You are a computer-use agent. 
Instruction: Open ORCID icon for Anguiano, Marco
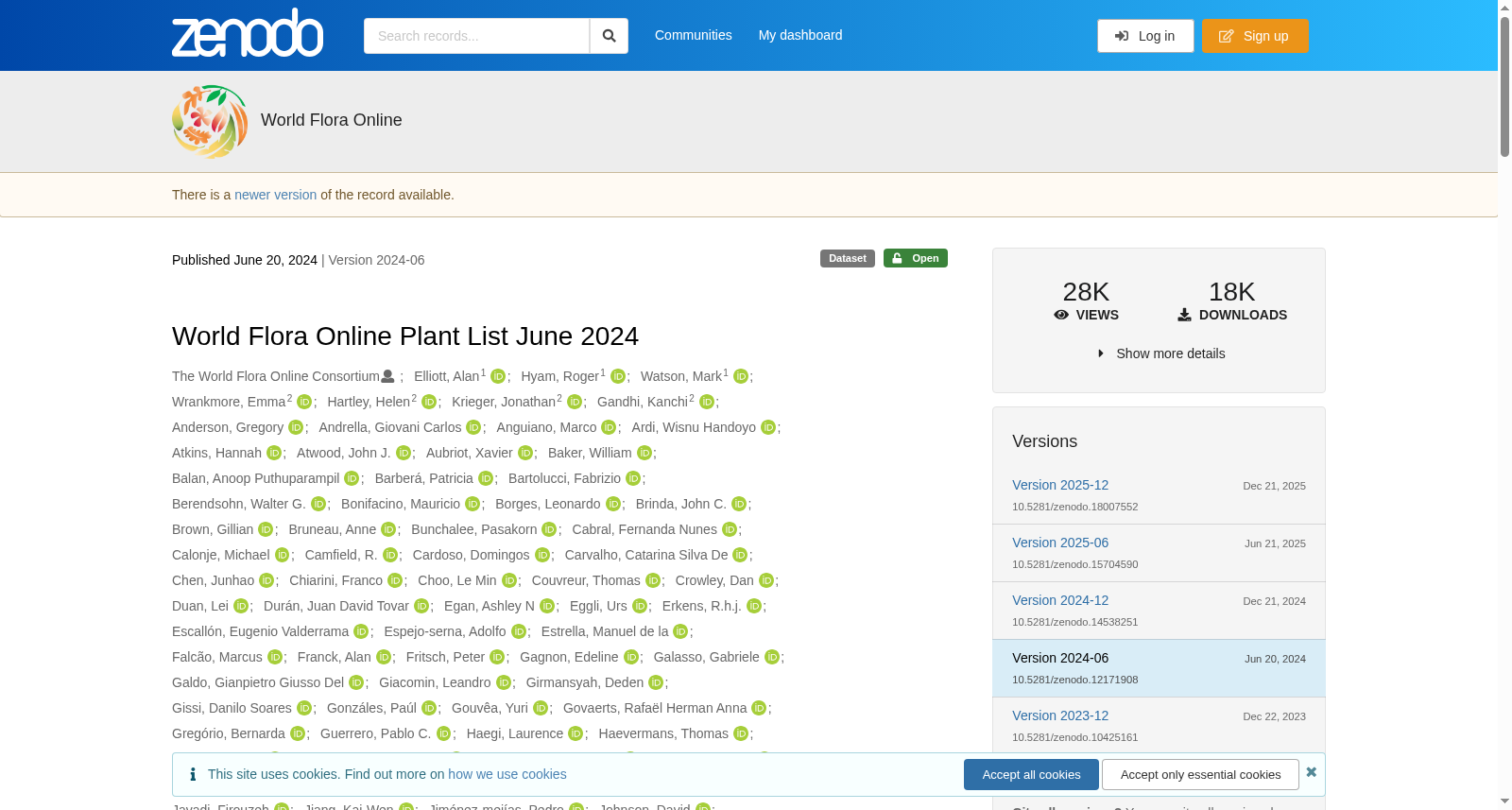(x=609, y=427)
